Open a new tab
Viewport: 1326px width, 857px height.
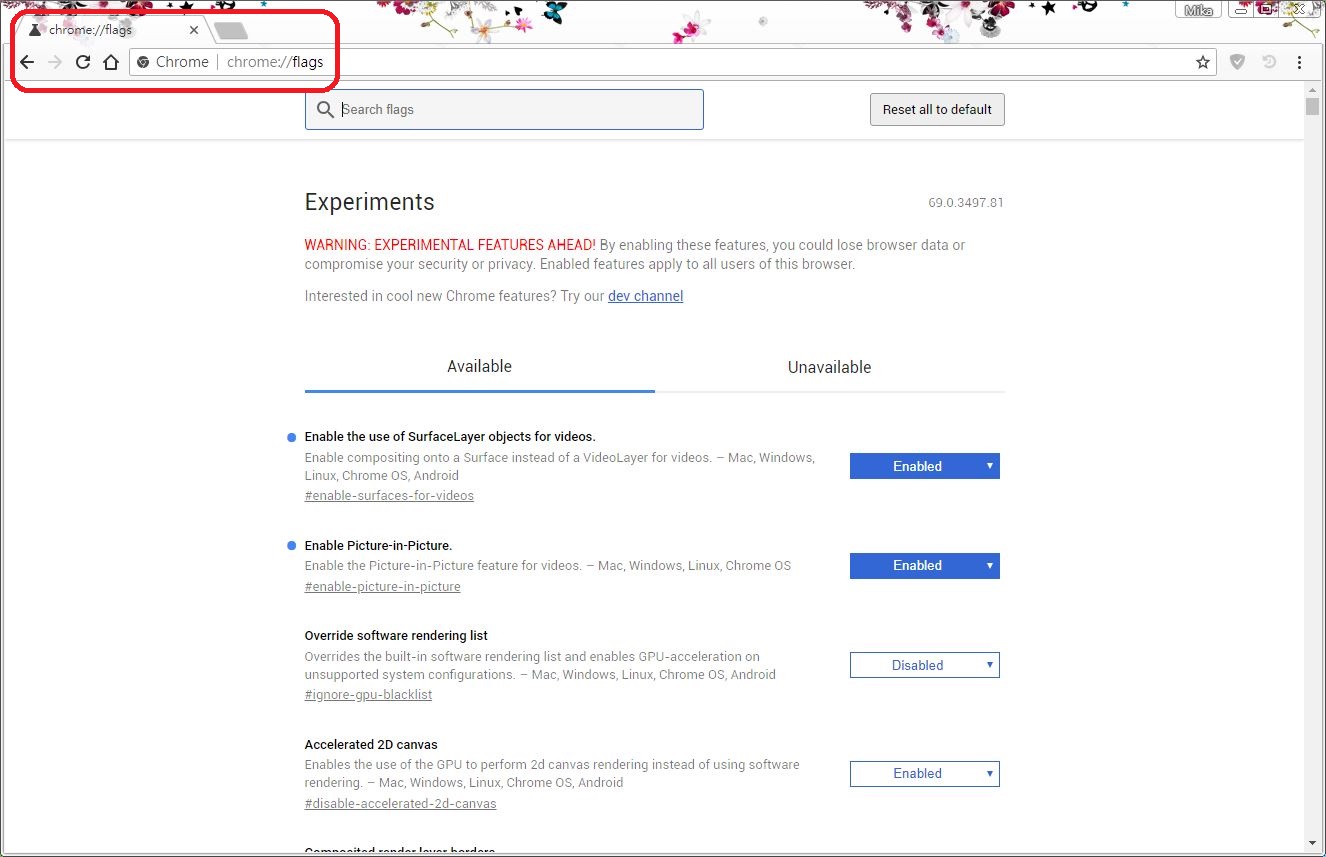pos(231,31)
